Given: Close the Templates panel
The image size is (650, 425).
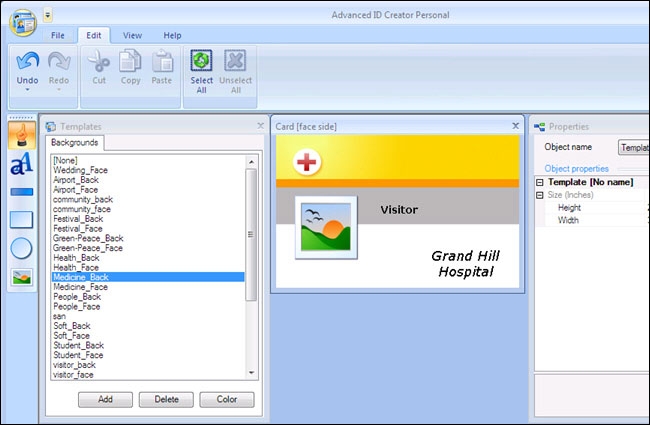Looking at the screenshot, I should [260, 126].
